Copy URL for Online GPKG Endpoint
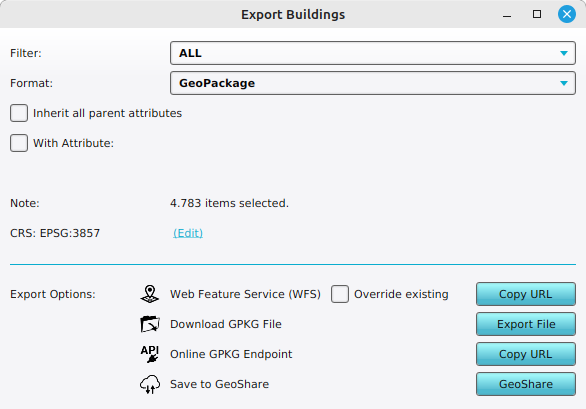This screenshot has height=409, width=586. pos(525,354)
